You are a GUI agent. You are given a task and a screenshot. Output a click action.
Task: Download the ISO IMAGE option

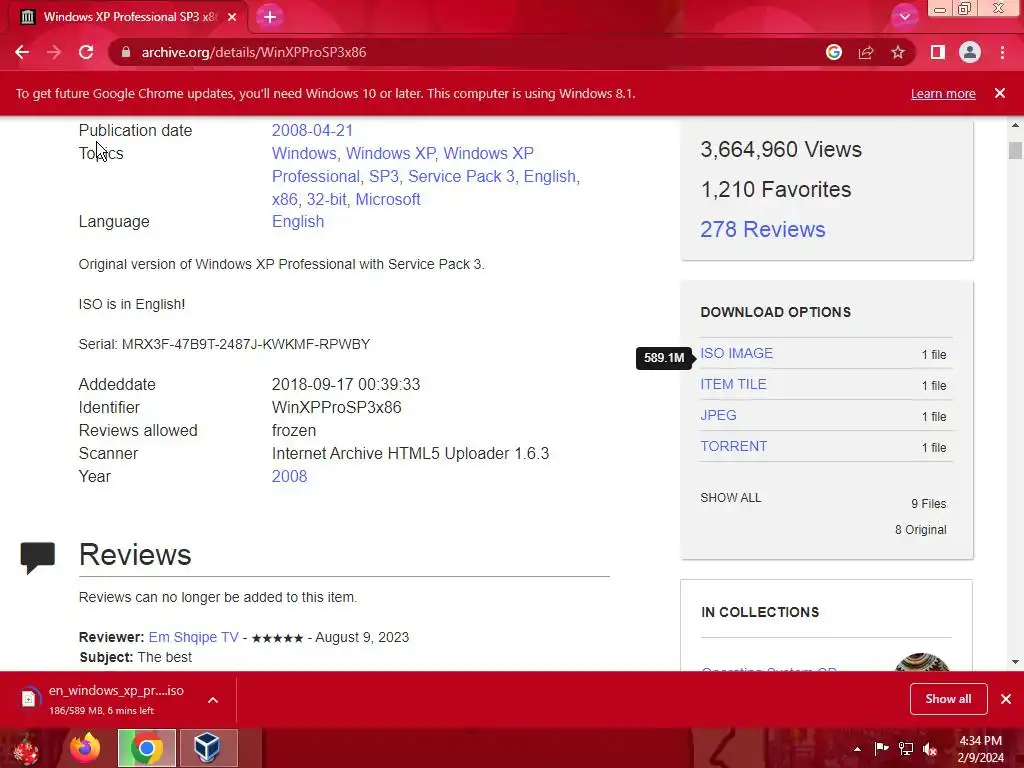[x=737, y=353]
